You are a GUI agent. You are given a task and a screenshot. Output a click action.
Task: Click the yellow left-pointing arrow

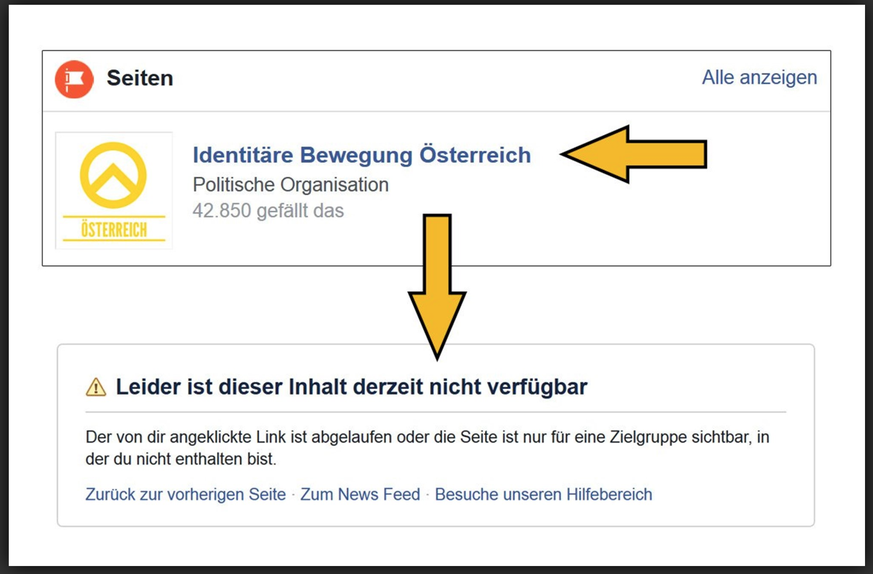[633, 154]
